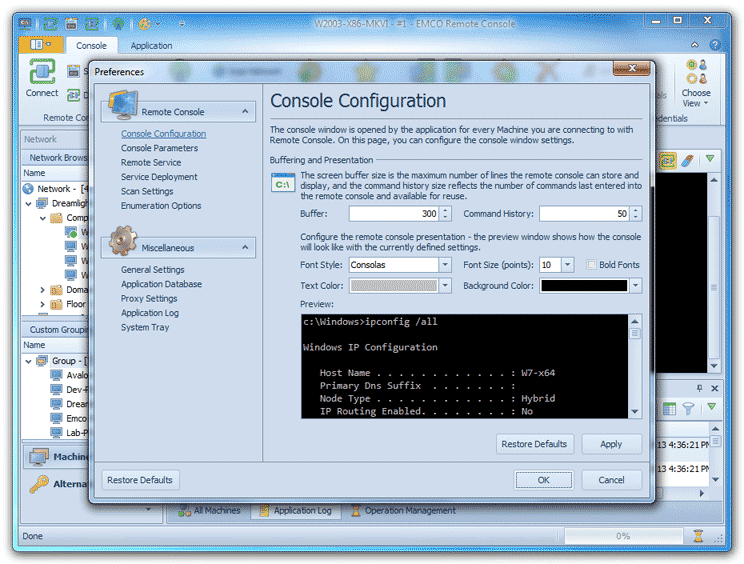Click the eraser icon above console pane
The height and width of the screenshot is (564, 744).
(688, 160)
